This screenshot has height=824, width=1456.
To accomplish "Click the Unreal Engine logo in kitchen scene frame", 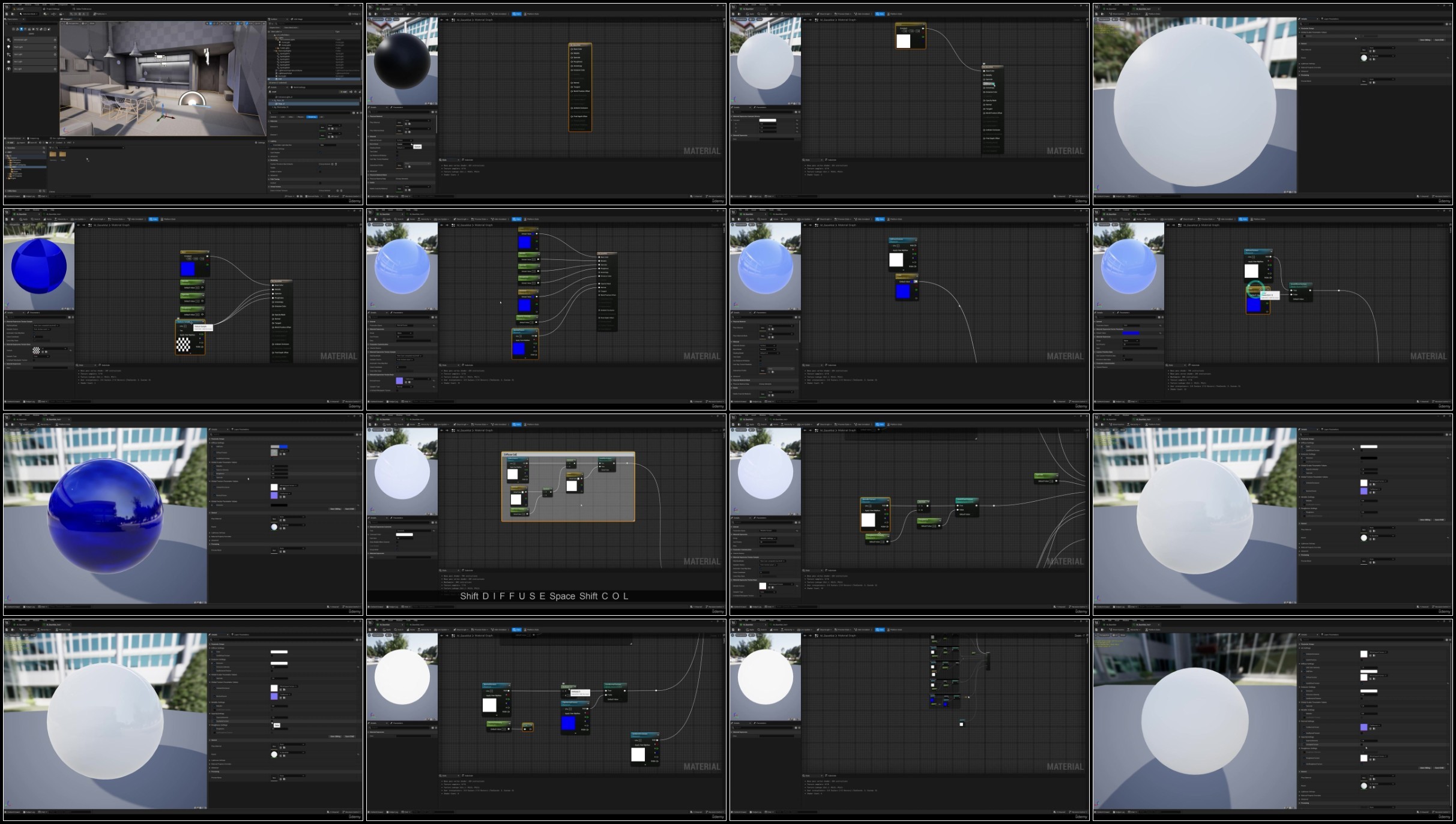I will [x=7, y=7].
